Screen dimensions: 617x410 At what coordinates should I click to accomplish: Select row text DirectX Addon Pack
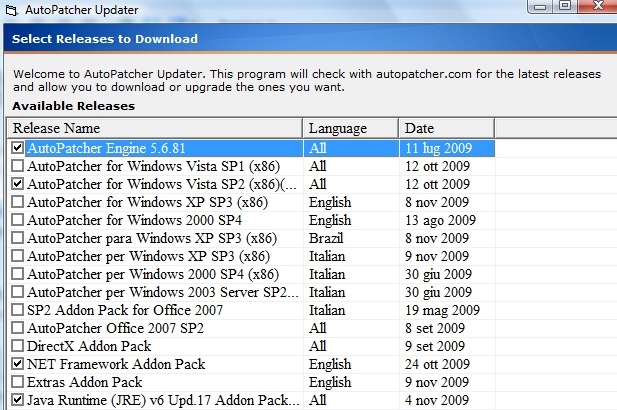coord(89,346)
